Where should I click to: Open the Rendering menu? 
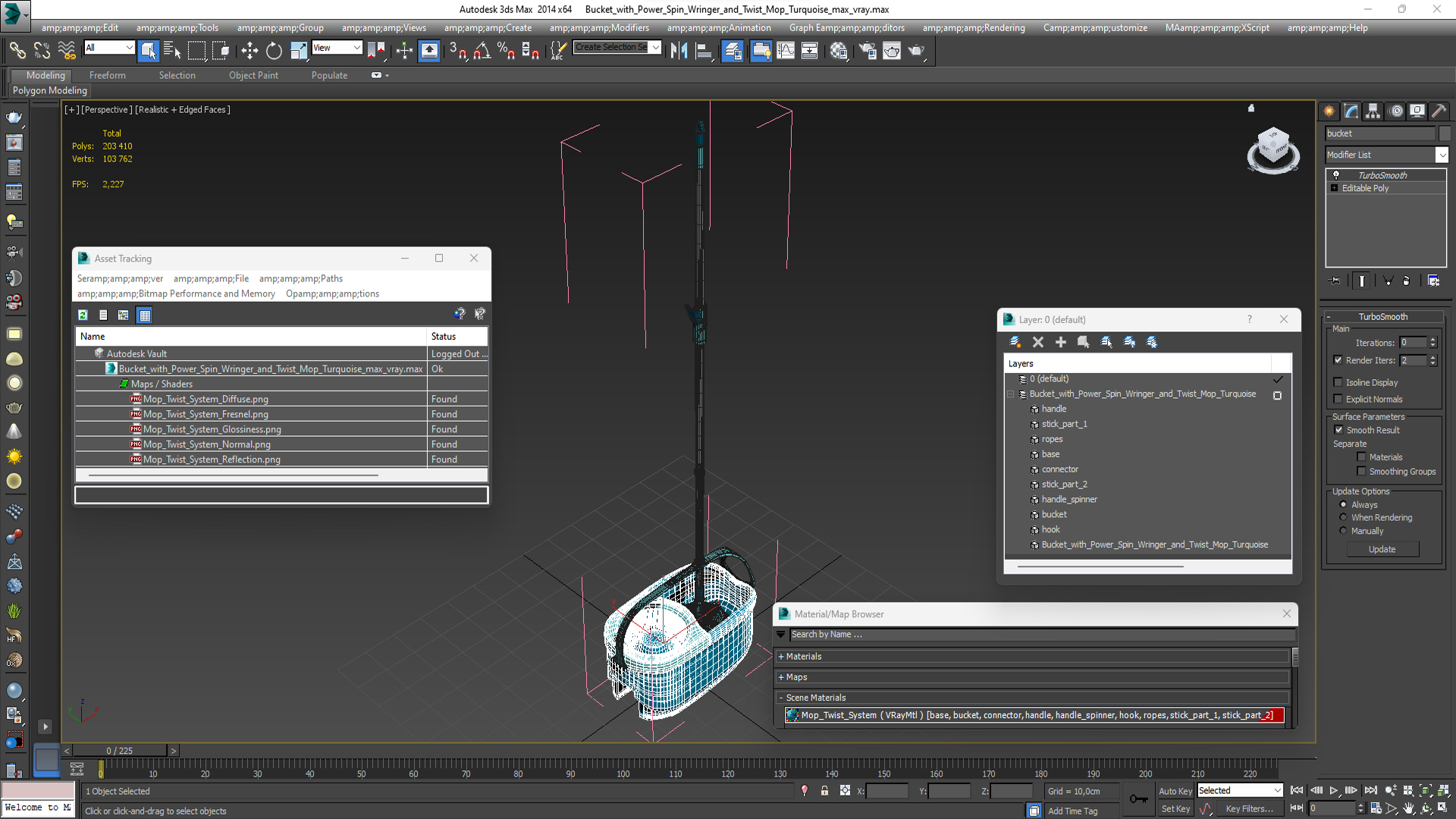(974, 28)
